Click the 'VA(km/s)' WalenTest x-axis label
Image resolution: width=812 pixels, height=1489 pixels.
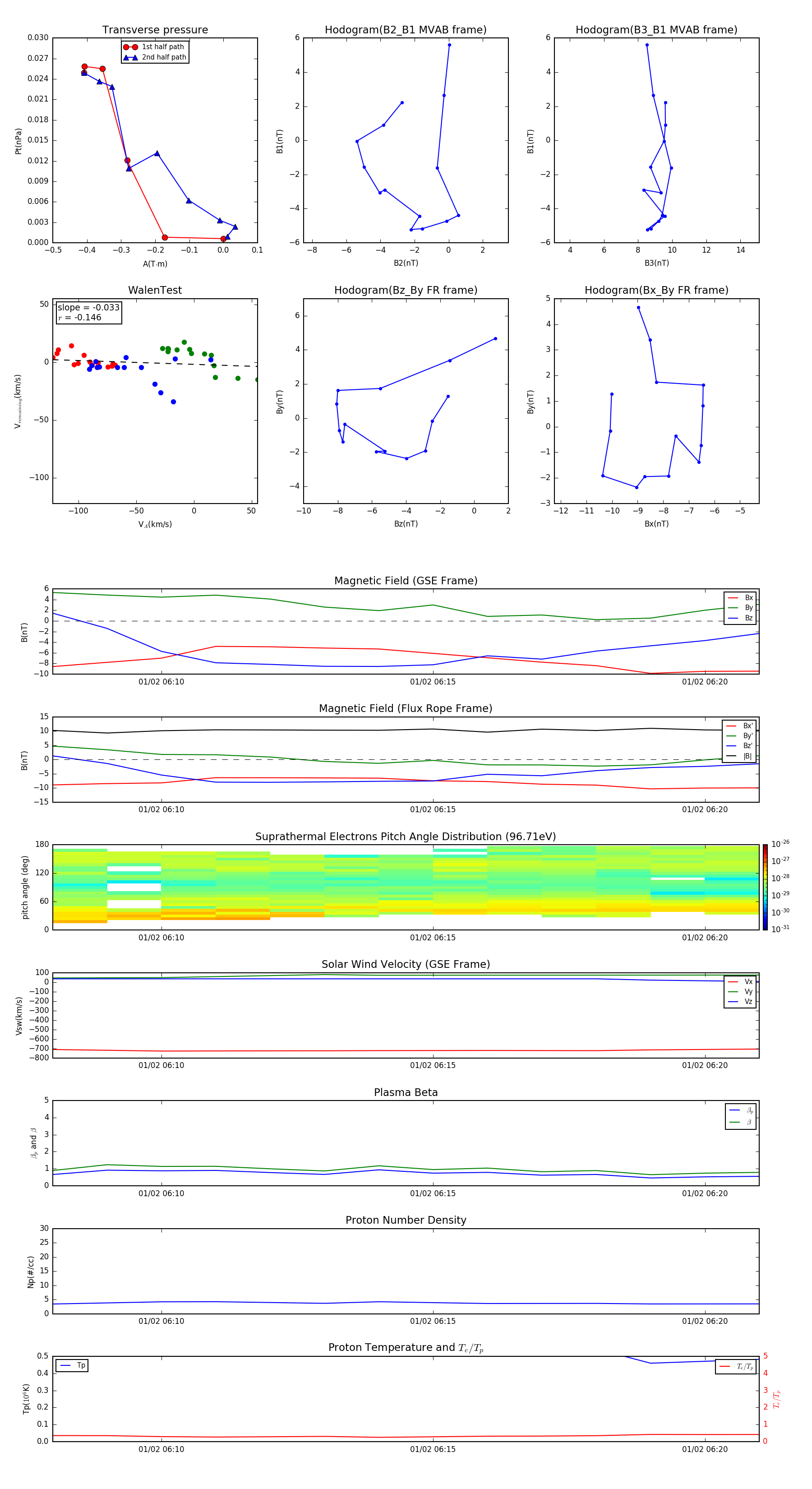155,524
